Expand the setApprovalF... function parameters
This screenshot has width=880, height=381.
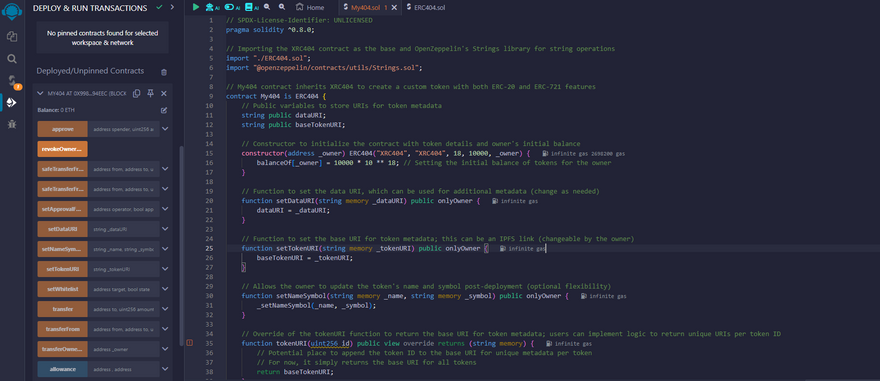coord(165,209)
